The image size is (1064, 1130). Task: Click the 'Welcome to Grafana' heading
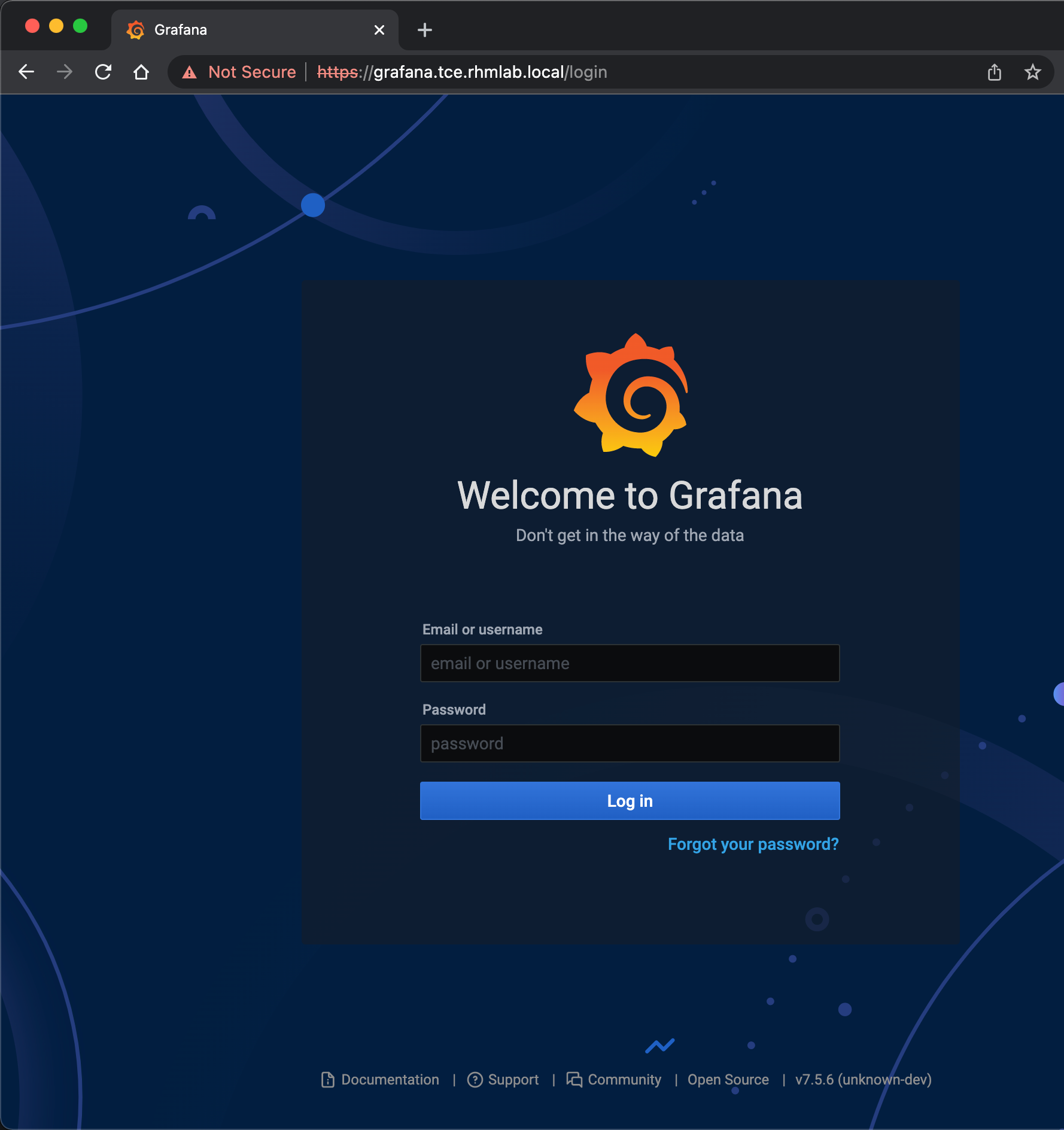630,496
